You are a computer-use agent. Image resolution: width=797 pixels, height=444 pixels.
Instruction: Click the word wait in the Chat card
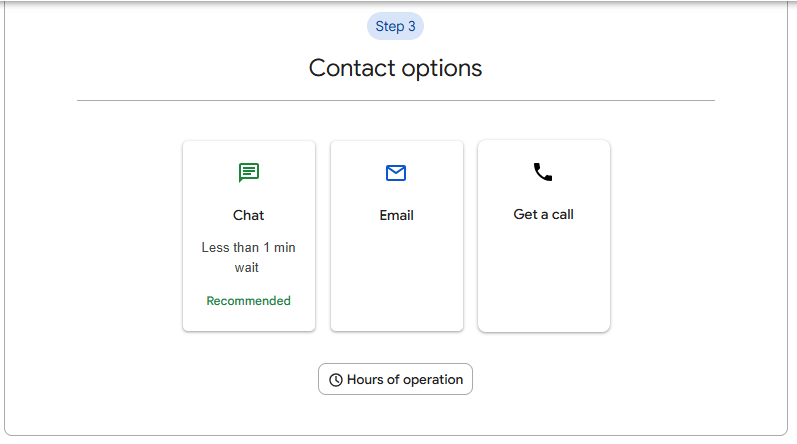tap(247, 268)
